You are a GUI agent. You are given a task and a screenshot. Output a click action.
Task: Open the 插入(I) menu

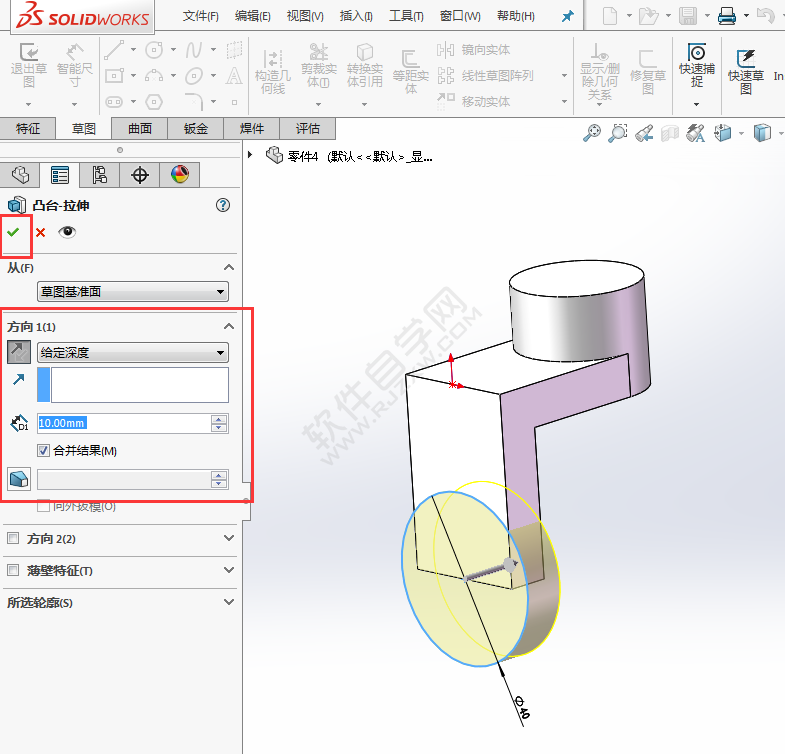click(x=356, y=16)
